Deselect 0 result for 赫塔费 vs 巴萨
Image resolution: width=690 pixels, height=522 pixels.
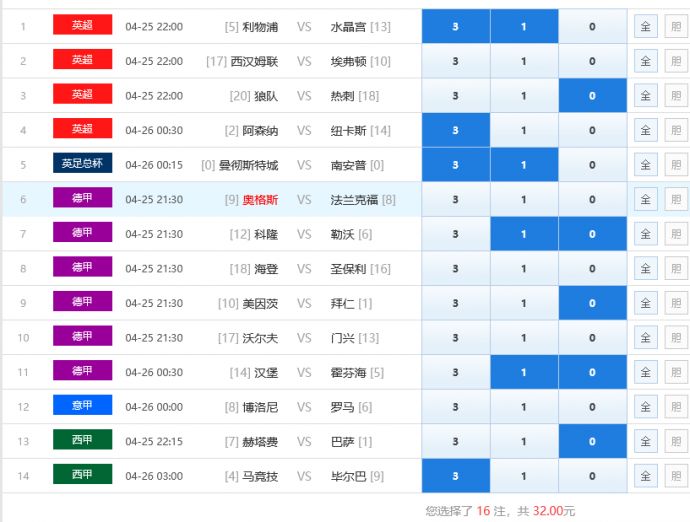pos(592,441)
